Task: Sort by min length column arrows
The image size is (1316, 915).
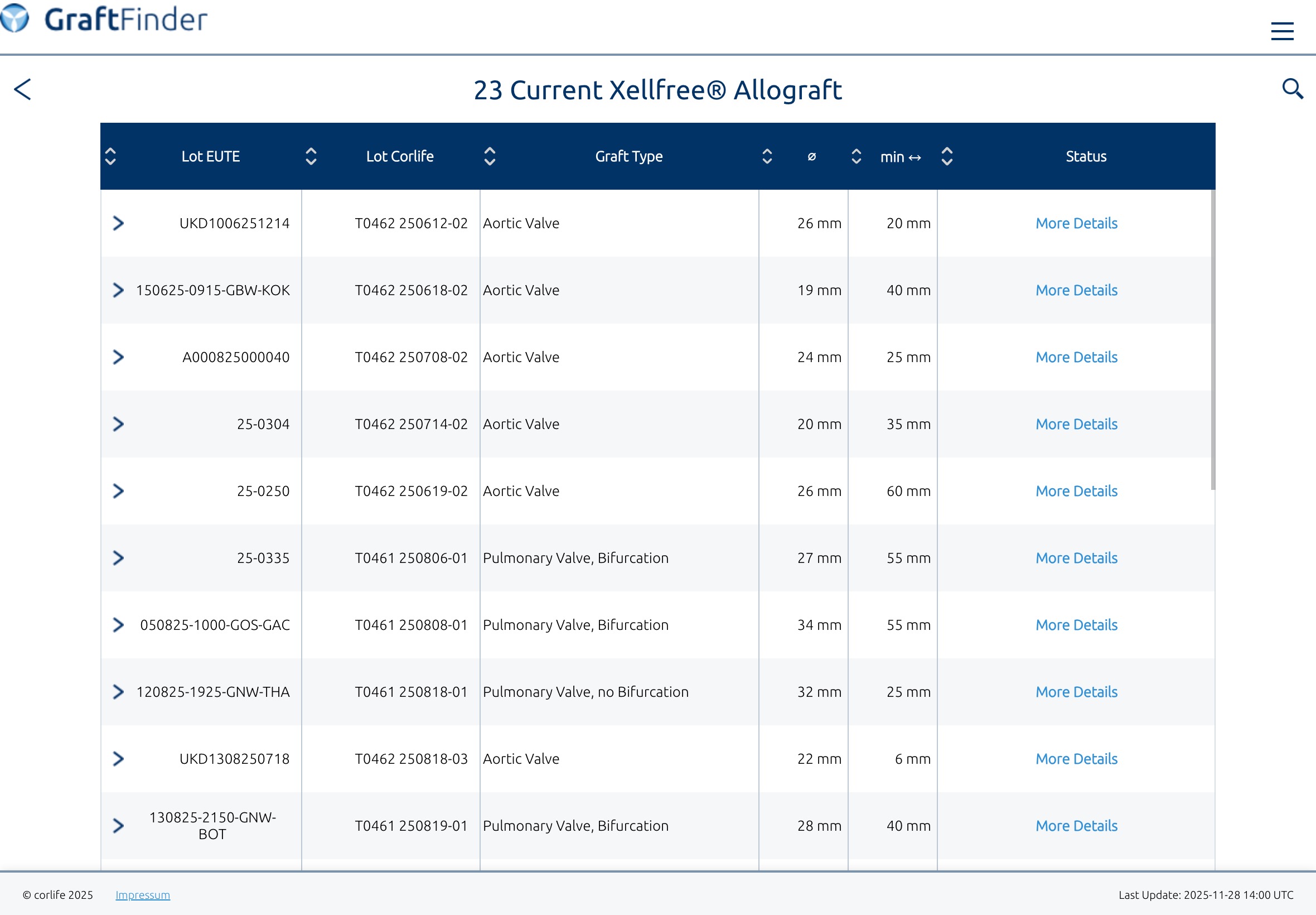Action: click(857, 157)
